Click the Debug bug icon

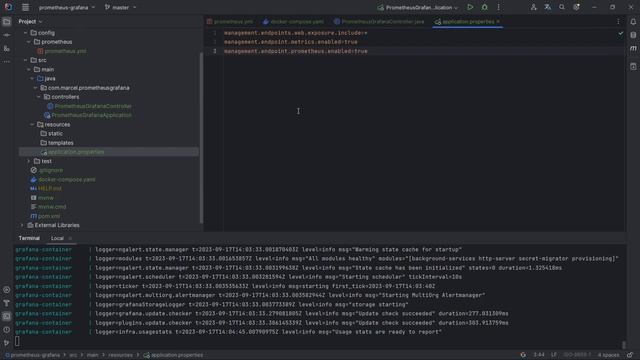coord(484,7)
